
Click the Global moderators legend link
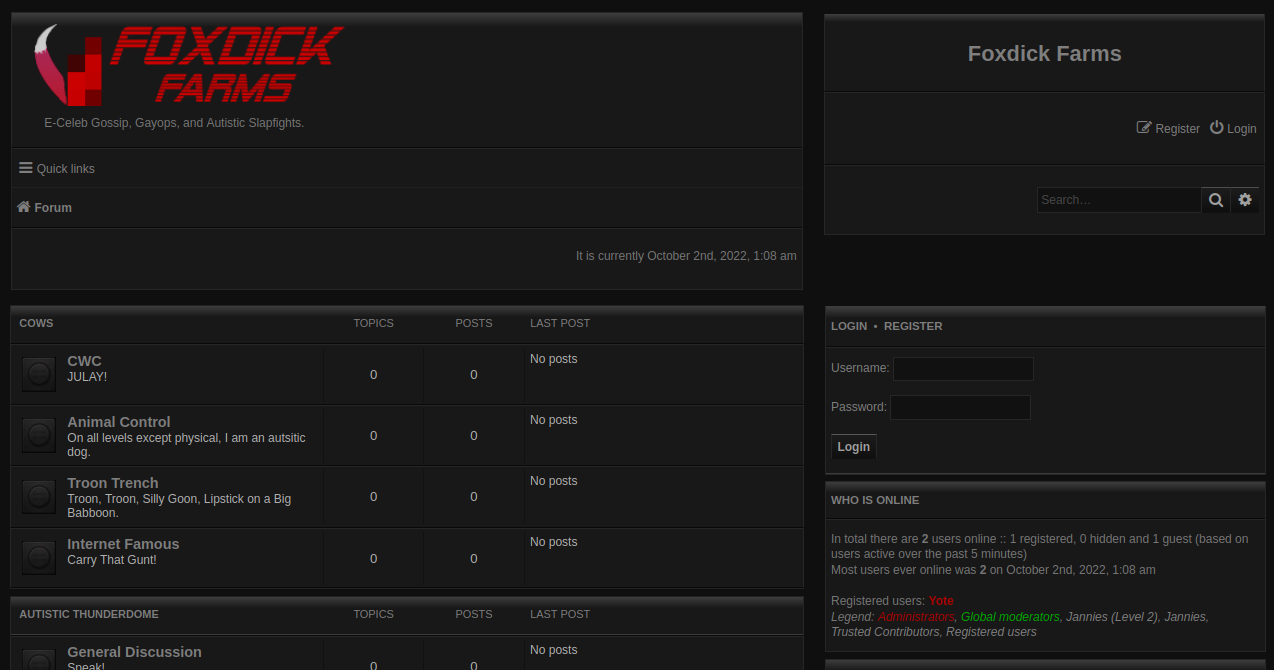click(1010, 617)
